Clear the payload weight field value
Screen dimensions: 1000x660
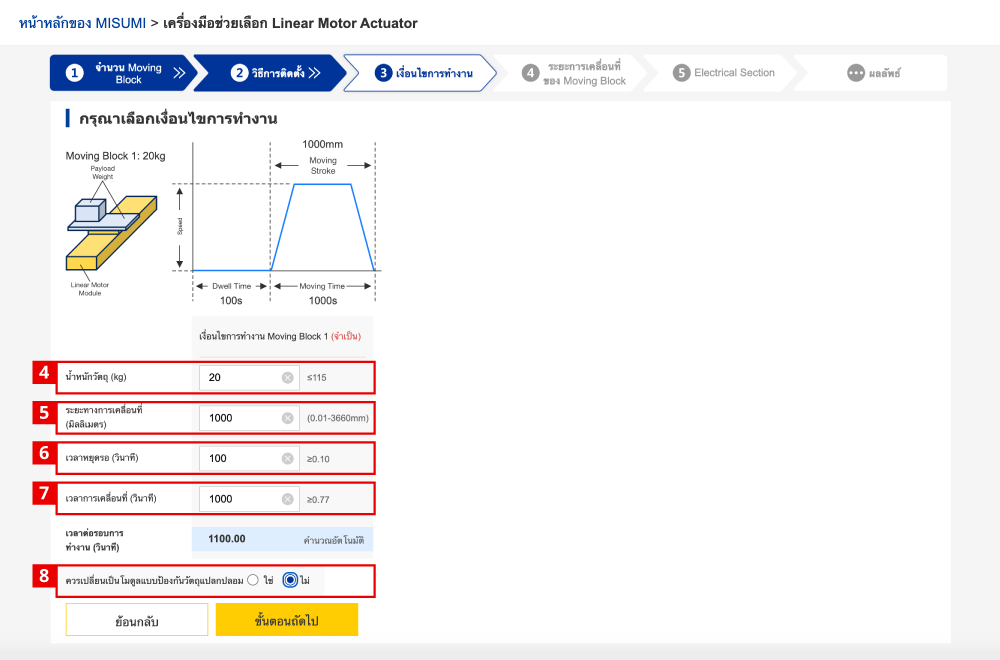[x=288, y=378]
